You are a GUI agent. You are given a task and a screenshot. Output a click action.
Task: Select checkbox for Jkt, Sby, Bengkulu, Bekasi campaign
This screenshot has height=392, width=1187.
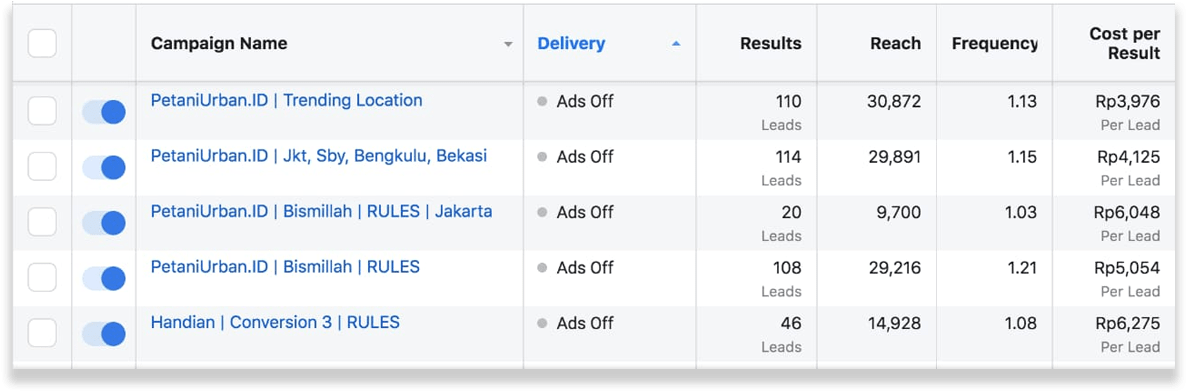click(x=42, y=167)
